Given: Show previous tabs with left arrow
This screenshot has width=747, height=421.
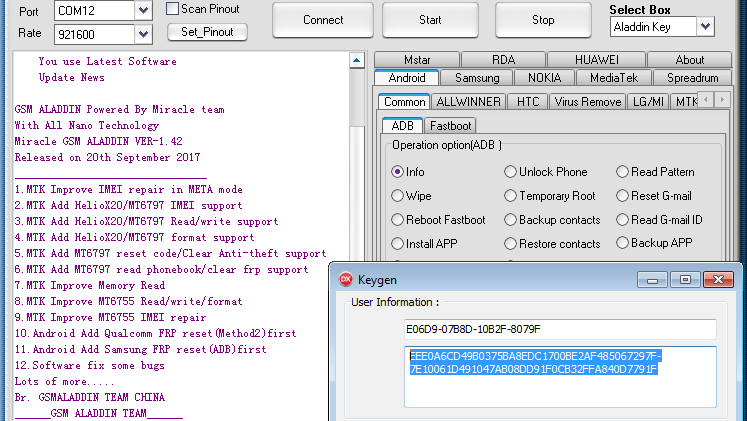Looking at the screenshot, I should point(706,100).
